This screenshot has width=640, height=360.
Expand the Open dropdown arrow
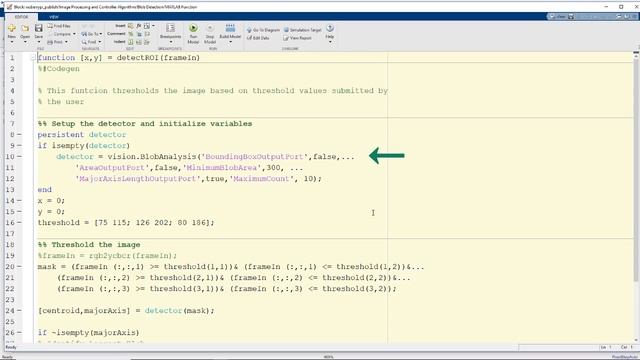pyautogui.click(x=25, y=42)
